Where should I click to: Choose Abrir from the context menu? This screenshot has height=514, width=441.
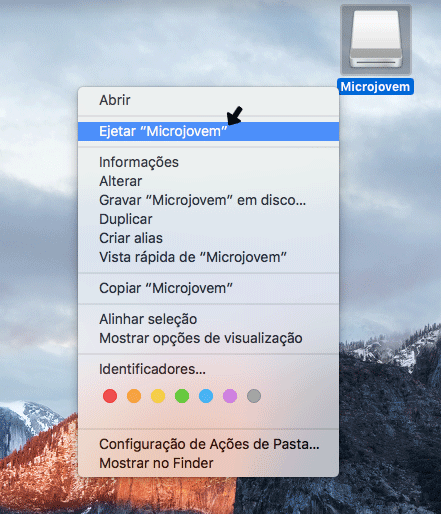[x=208, y=100]
